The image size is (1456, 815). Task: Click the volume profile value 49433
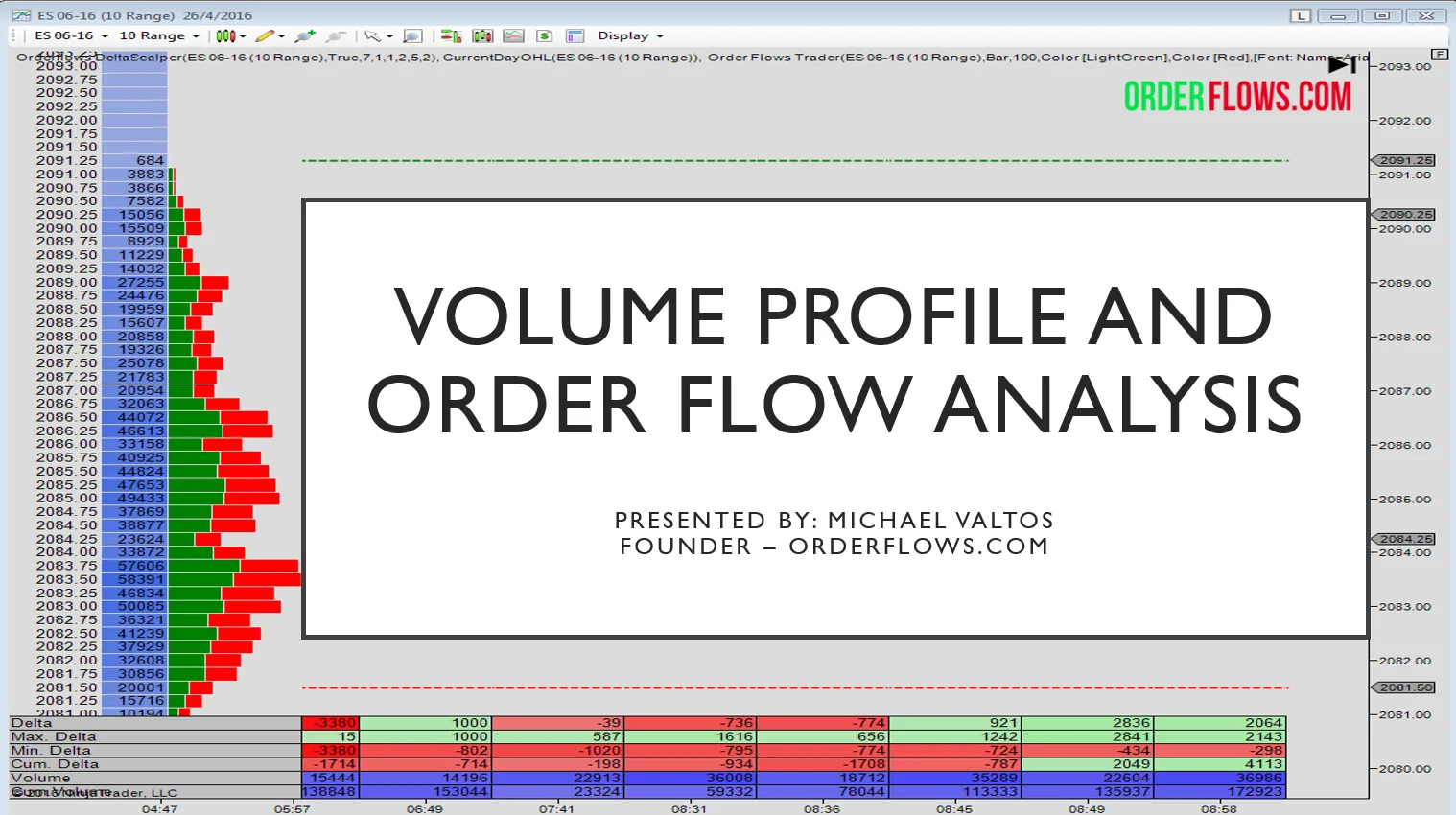(x=141, y=499)
